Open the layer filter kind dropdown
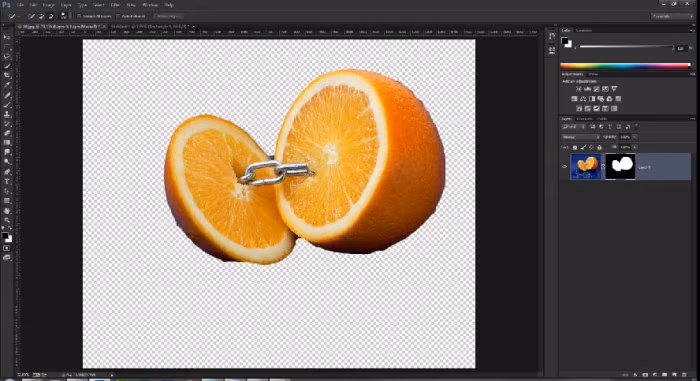Screen dimensions: 700x381 [573, 127]
